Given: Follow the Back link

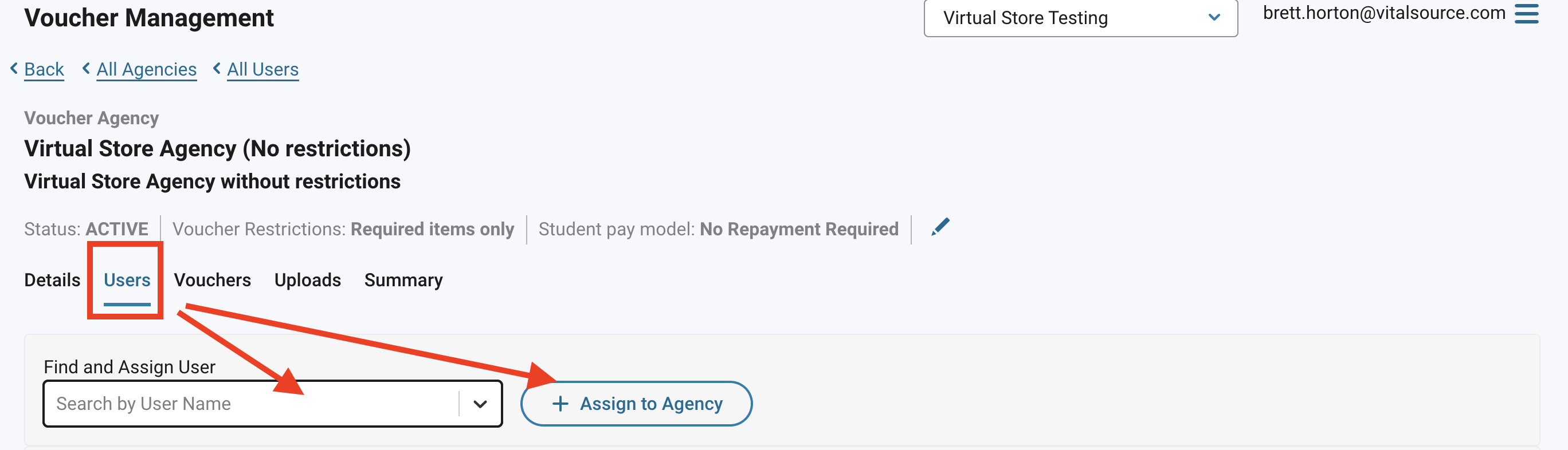Looking at the screenshot, I should click(x=44, y=69).
